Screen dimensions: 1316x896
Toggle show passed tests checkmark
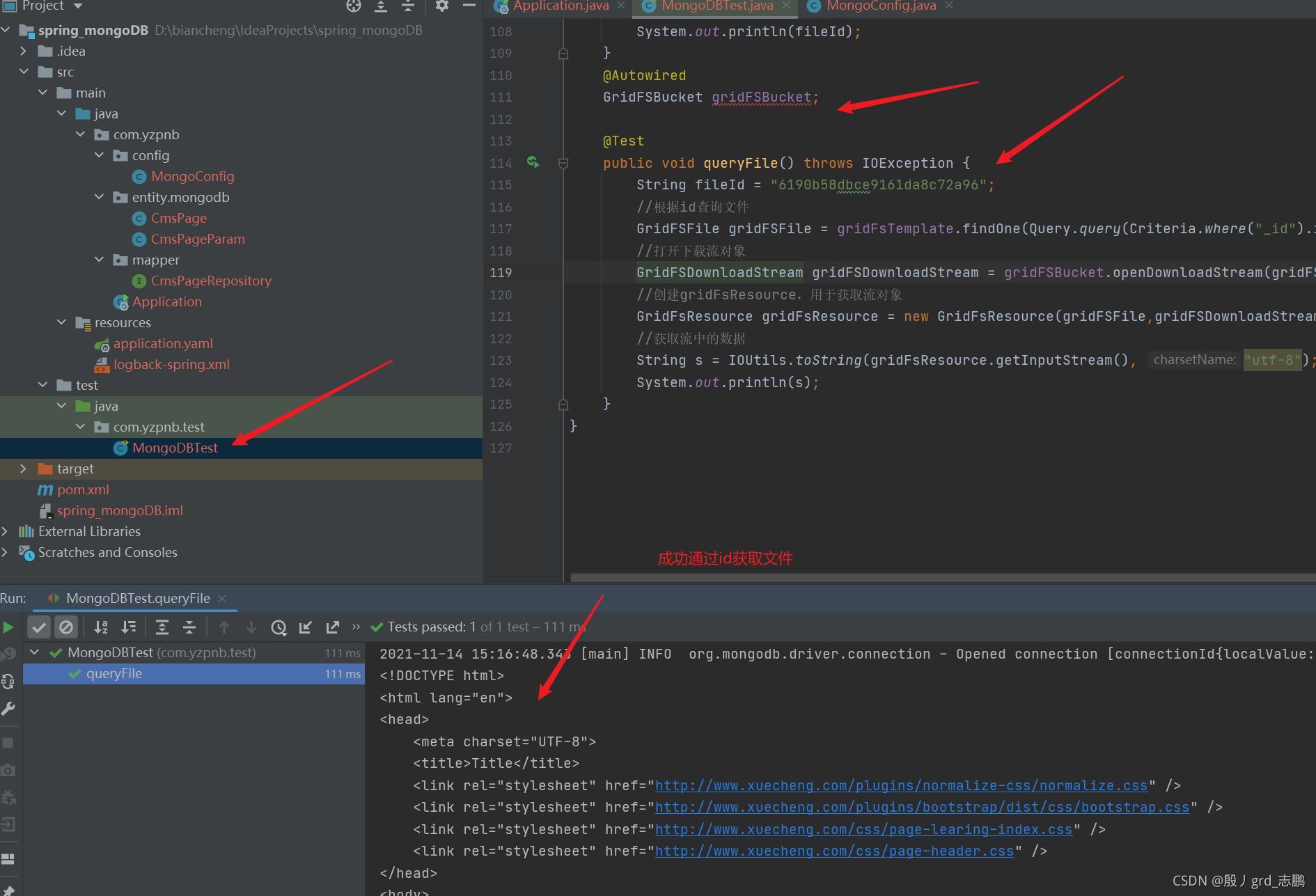(39, 627)
